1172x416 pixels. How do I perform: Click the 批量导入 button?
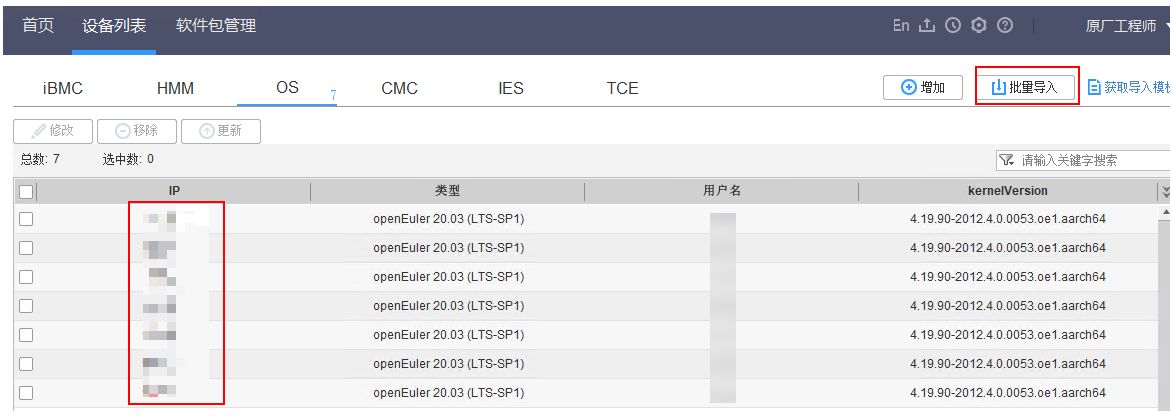point(1026,87)
